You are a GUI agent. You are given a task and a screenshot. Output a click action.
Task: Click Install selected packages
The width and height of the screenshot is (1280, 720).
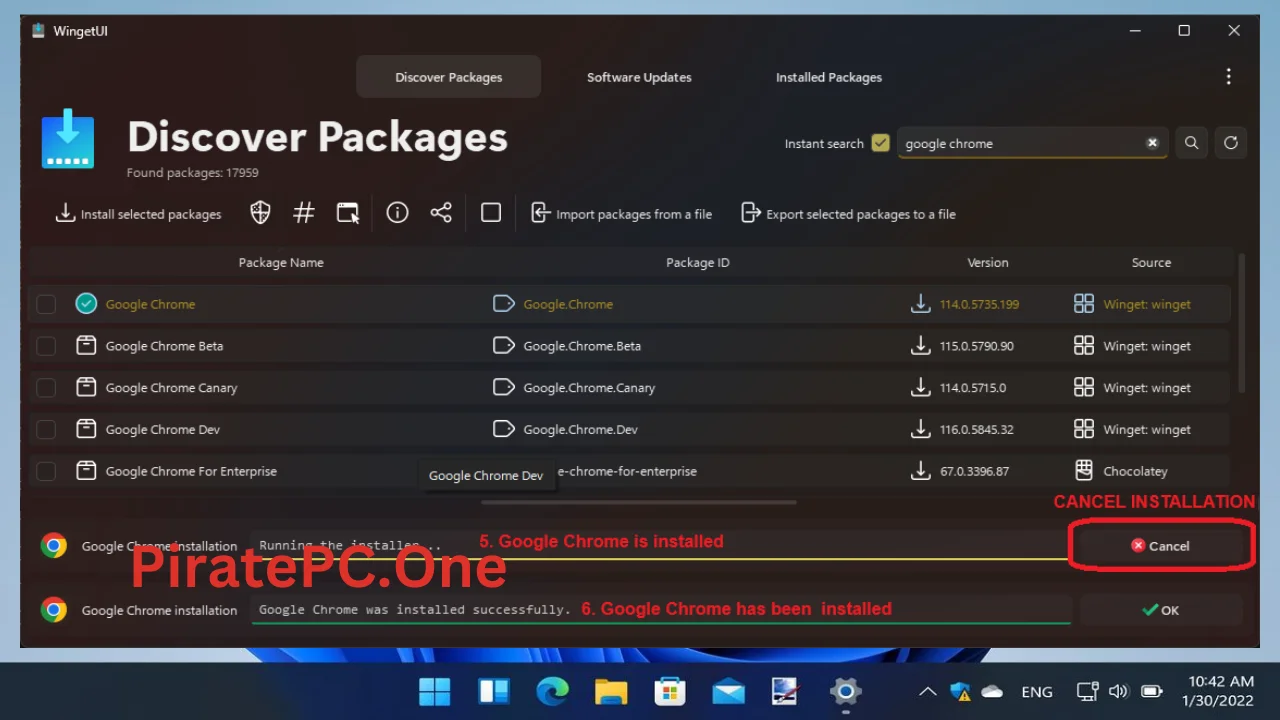[x=138, y=214]
